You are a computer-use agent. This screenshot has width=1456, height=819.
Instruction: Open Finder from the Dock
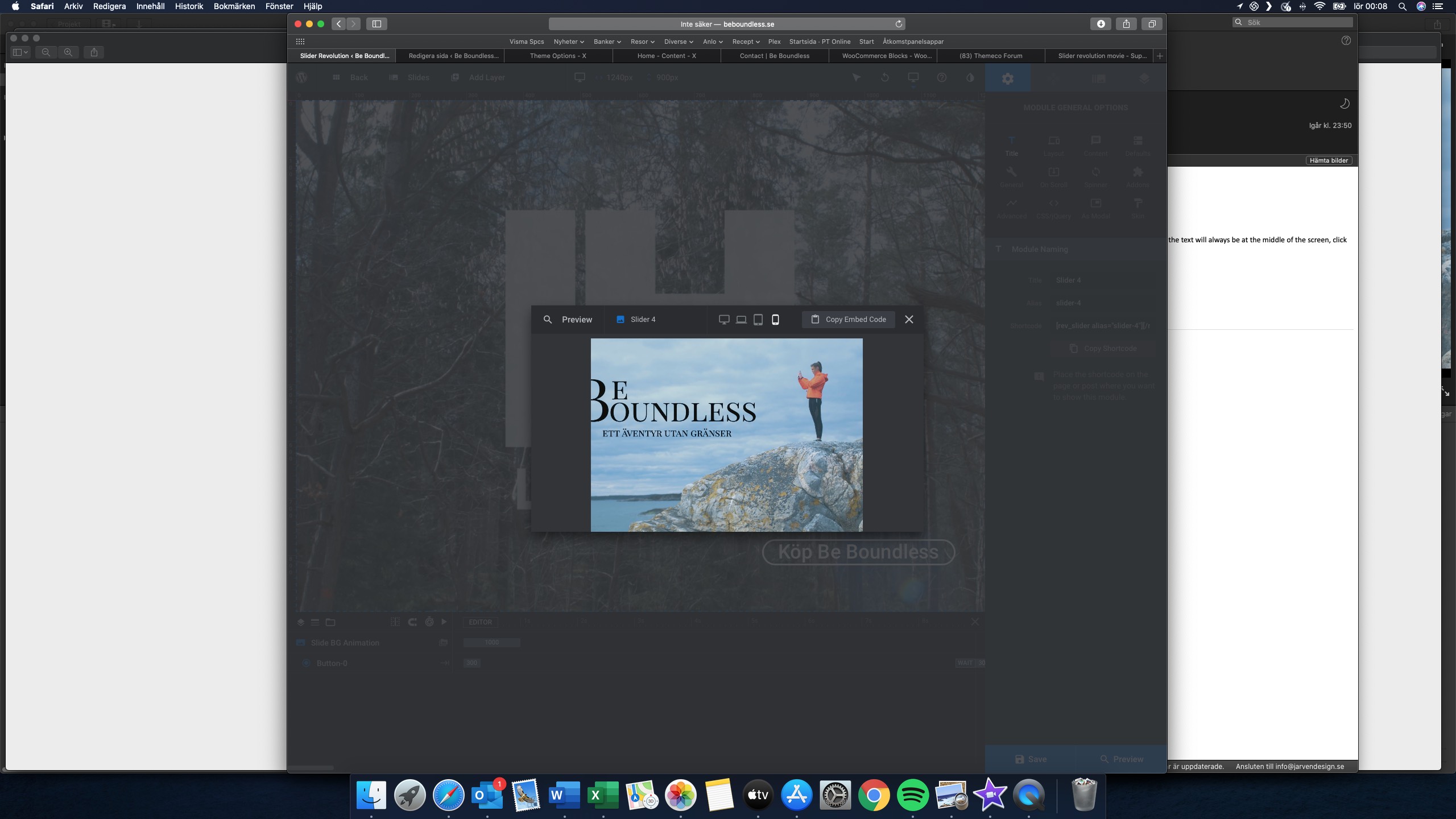pos(371,795)
